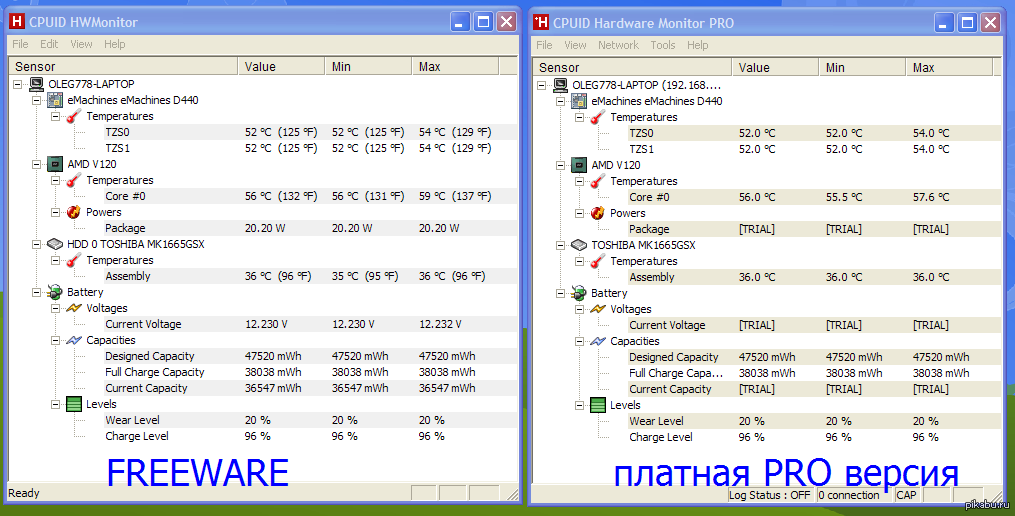Click the Powers flame icon in PRO window
This screenshot has height=516, width=1015.
(597, 213)
